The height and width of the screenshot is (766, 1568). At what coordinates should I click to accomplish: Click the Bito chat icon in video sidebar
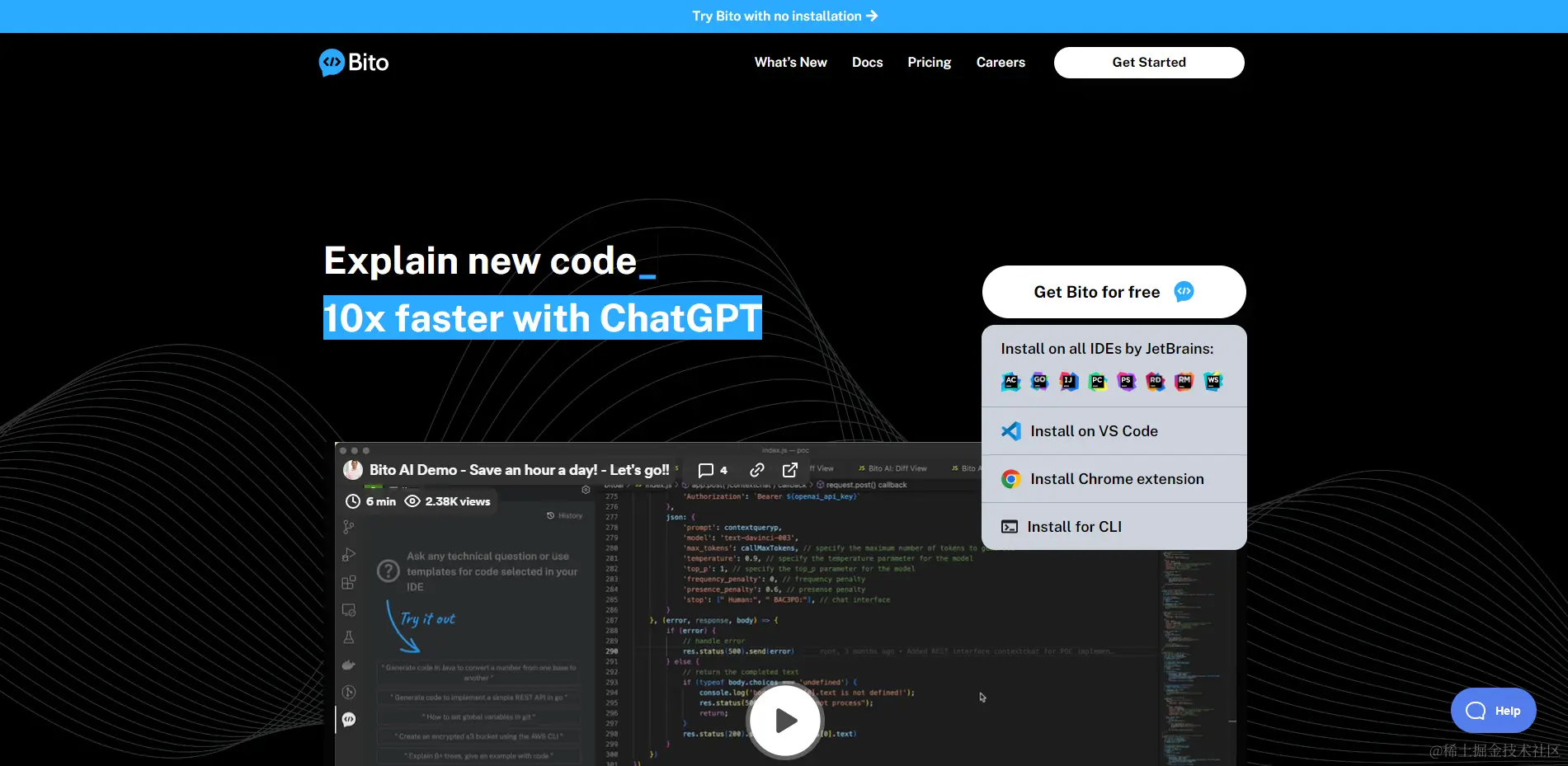[x=349, y=720]
